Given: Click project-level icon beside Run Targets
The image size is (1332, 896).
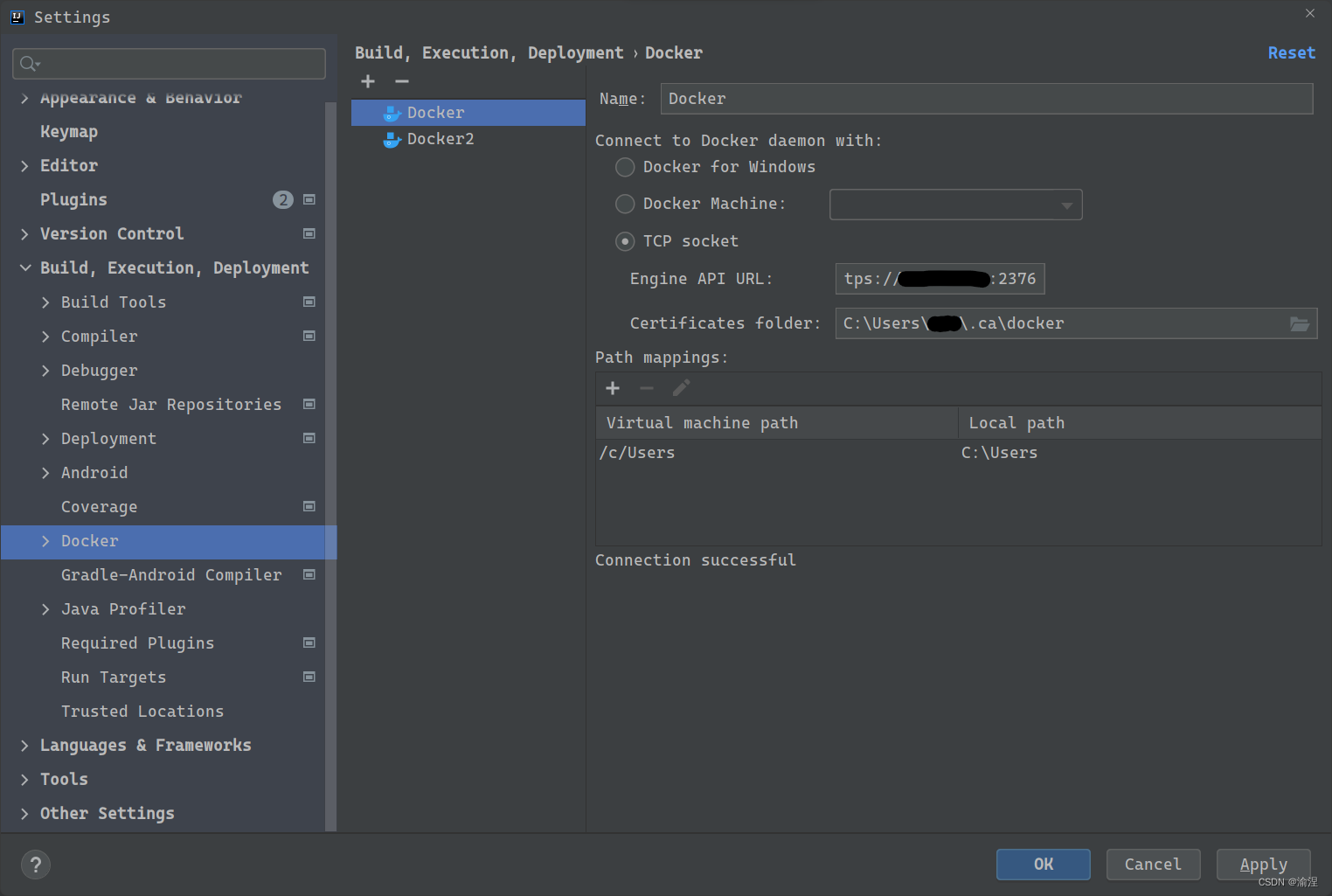Looking at the screenshot, I should [309, 677].
